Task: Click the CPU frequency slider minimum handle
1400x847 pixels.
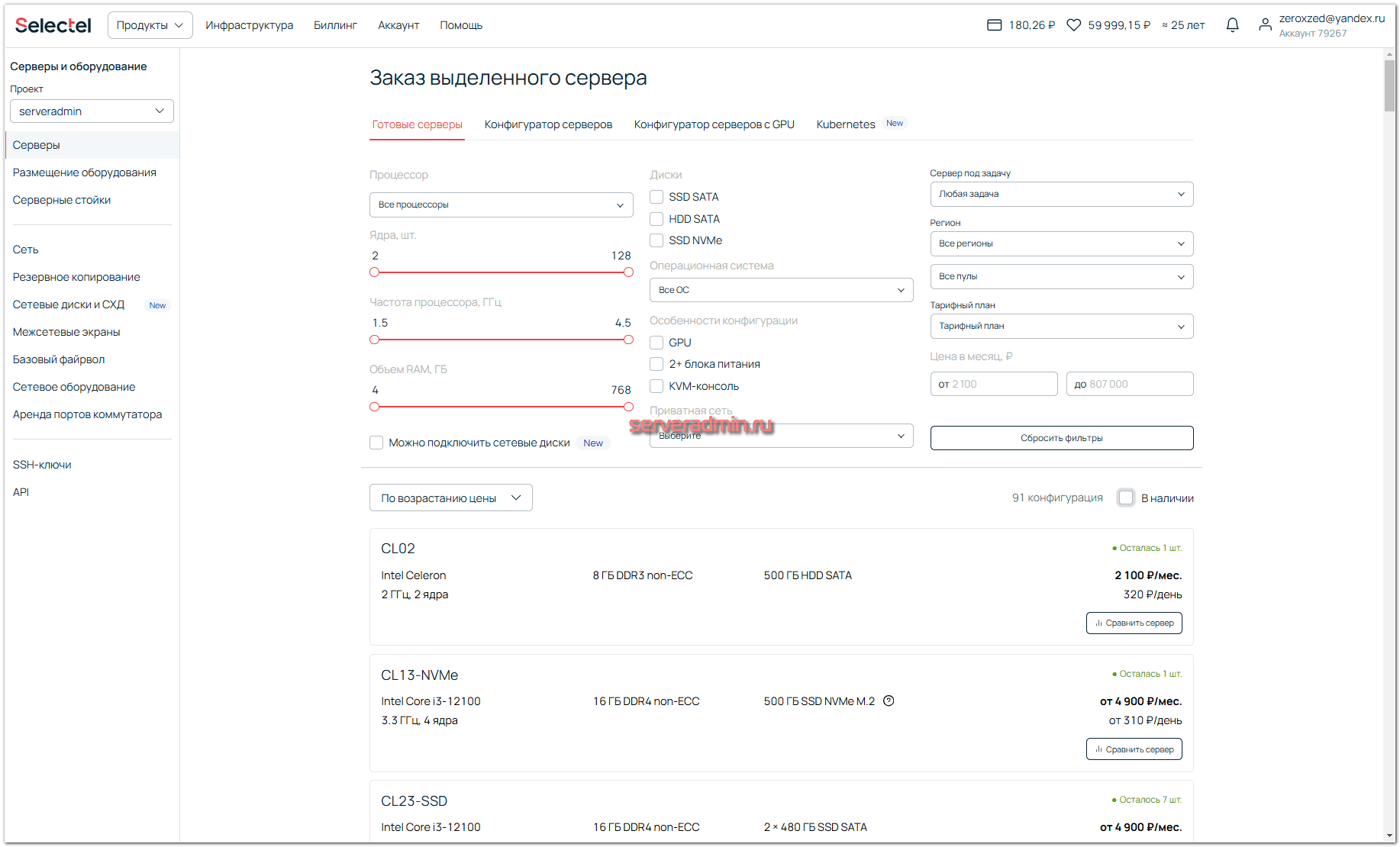Action: 374,340
